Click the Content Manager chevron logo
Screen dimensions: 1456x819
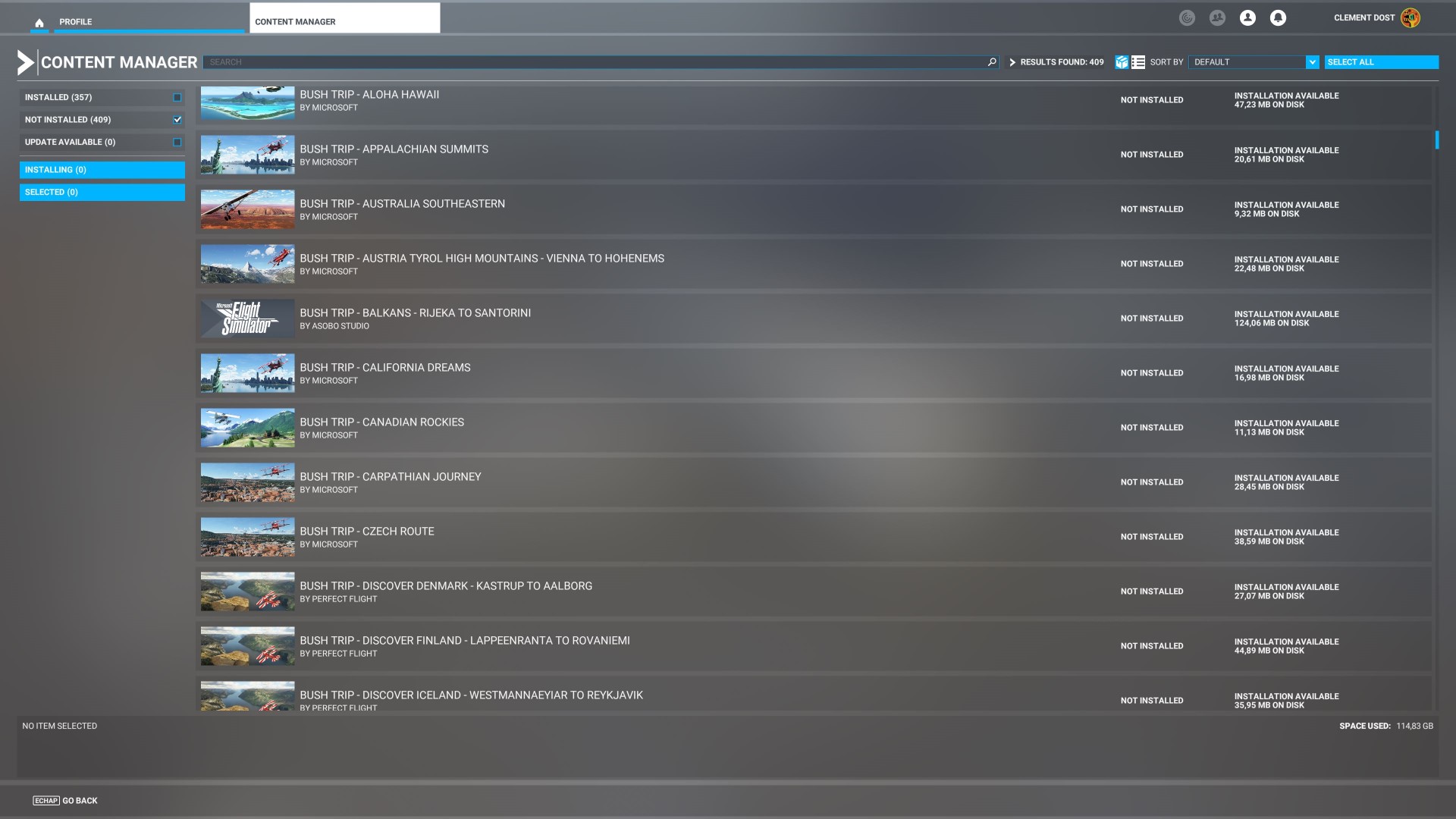(26, 62)
